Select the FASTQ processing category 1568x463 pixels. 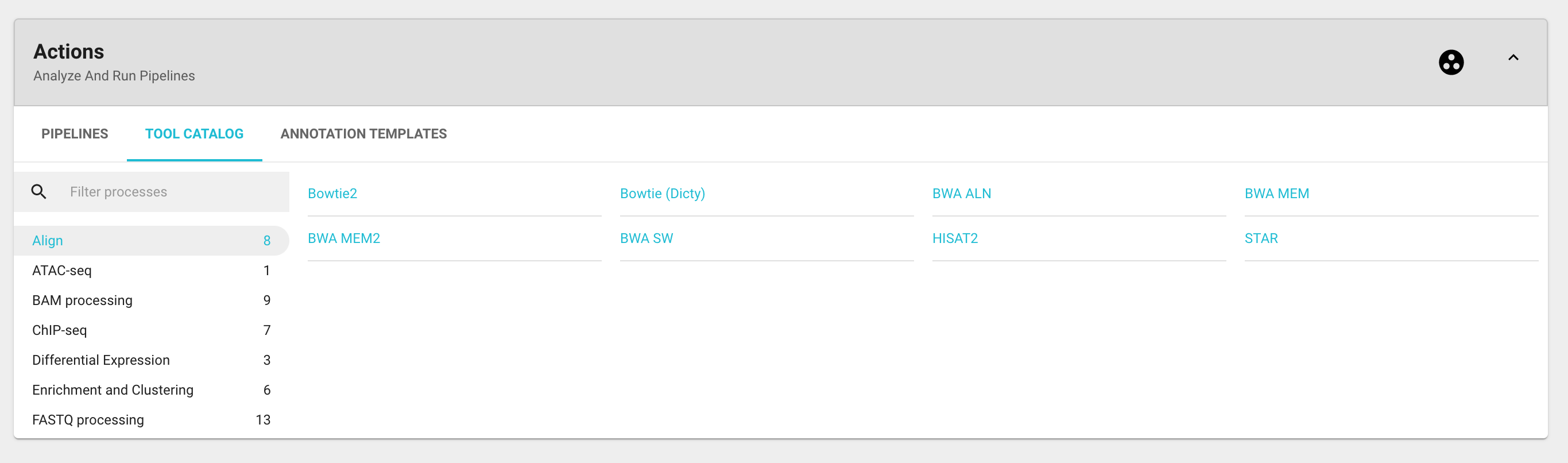click(x=88, y=420)
